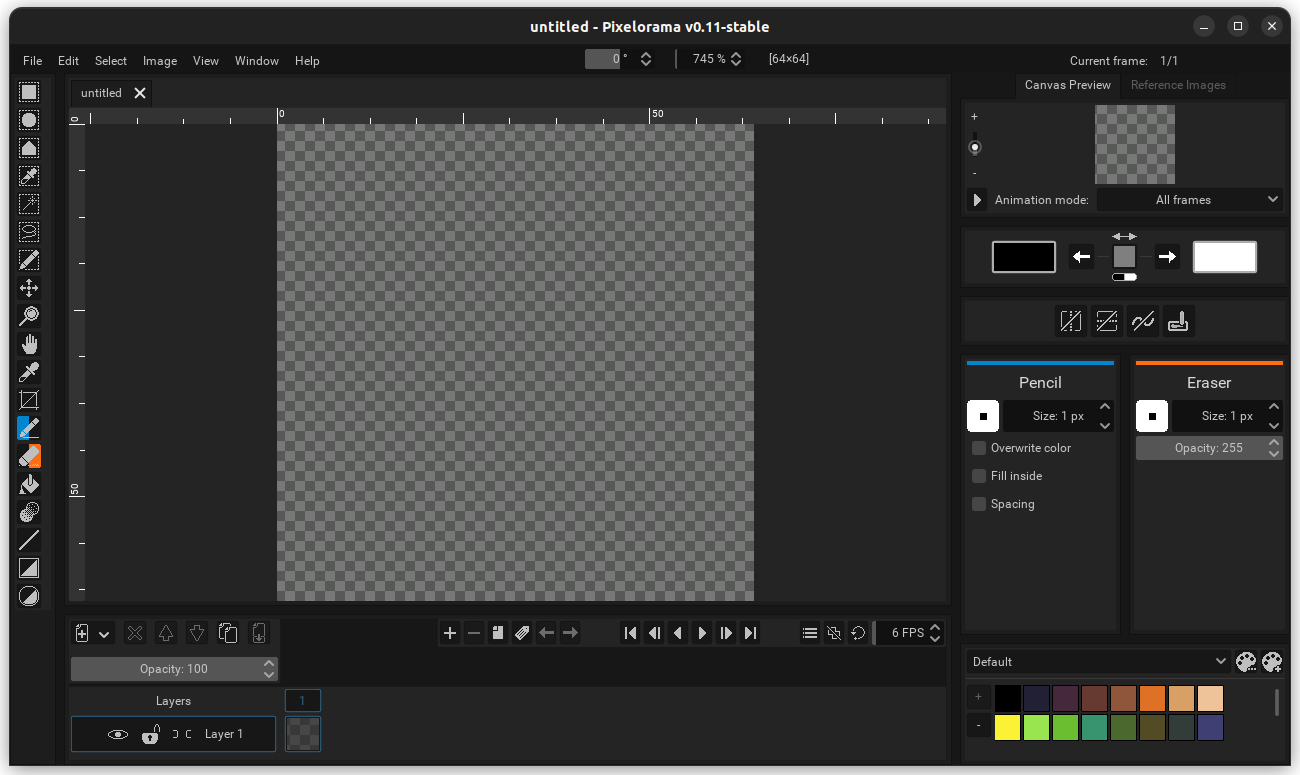
Task: Toggle visibility of Layer 1
Action: [x=117, y=734]
